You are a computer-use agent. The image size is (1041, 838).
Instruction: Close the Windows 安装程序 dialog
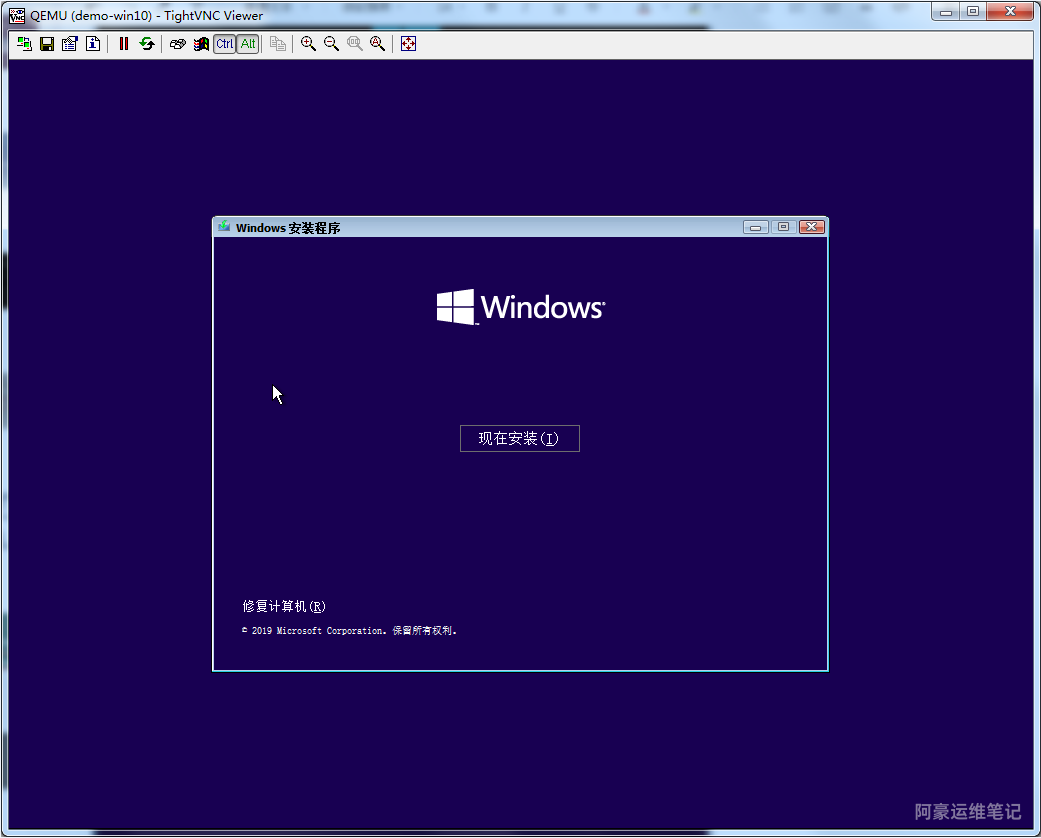pos(811,227)
